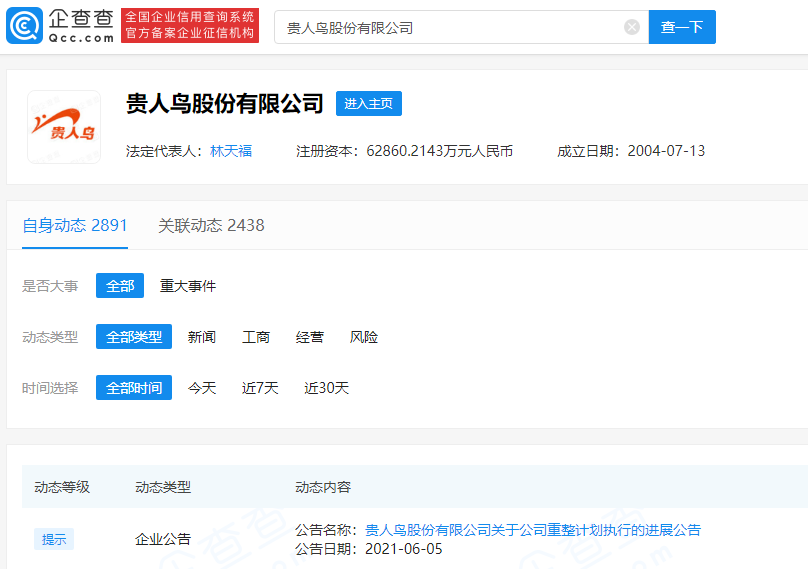Switch to 自身动态 2891 tab
The height and width of the screenshot is (569, 808).
coord(75,225)
